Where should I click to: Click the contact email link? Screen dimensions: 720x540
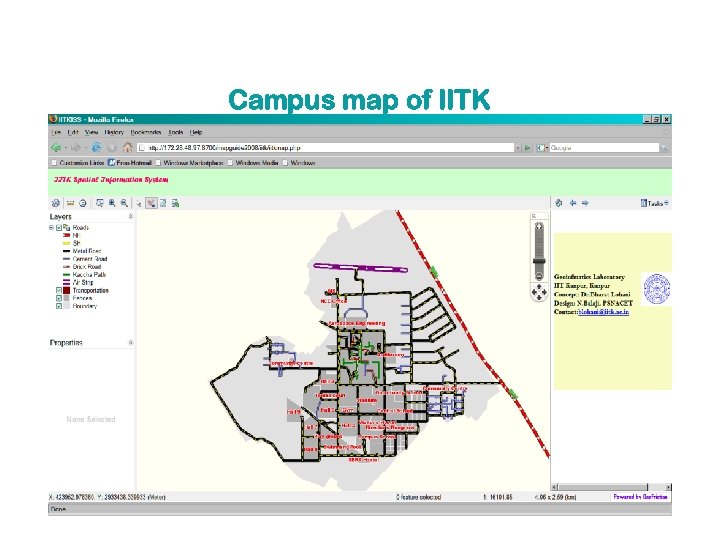click(603, 312)
